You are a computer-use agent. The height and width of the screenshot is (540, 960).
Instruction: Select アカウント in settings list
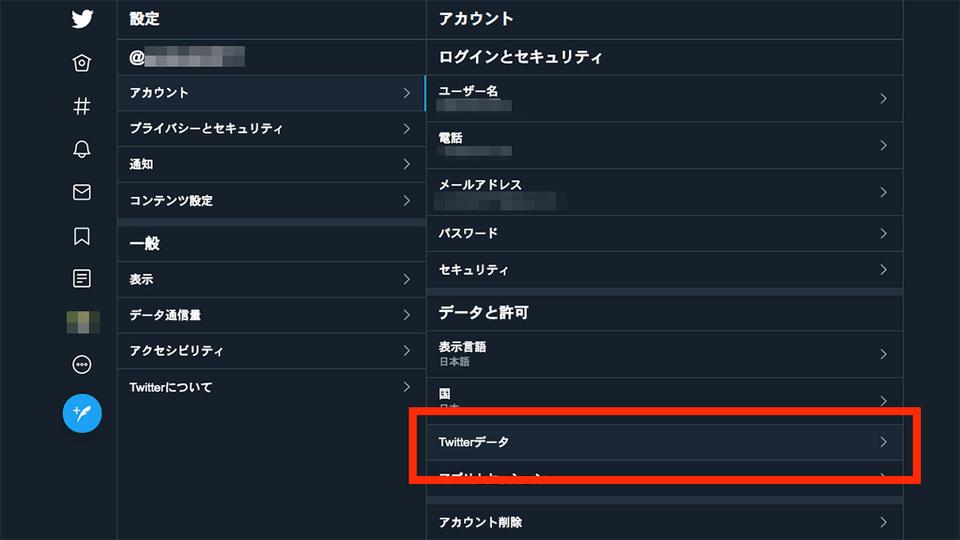[271, 93]
